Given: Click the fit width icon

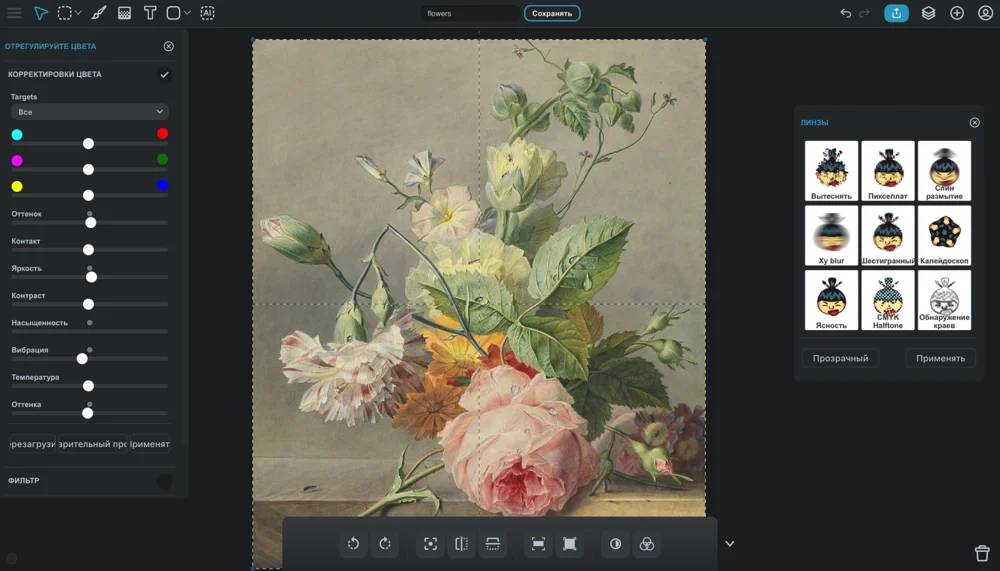Looking at the screenshot, I should pos(538,544).
